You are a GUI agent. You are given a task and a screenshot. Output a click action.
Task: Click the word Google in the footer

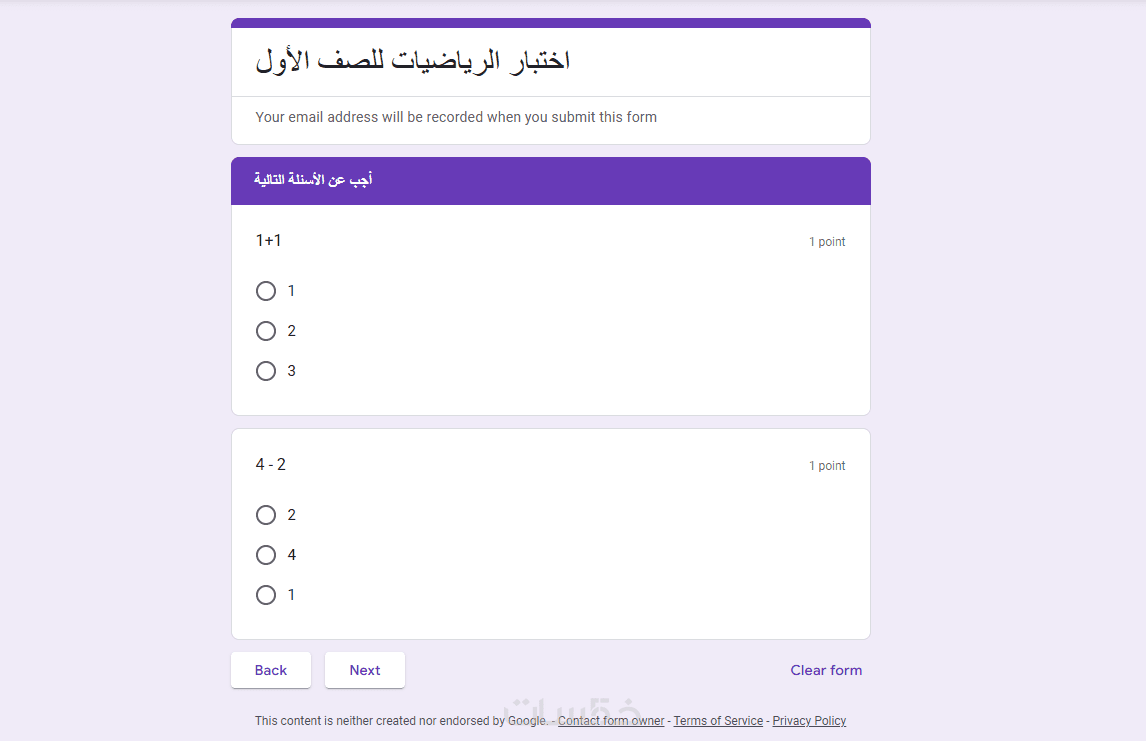pyautogui.click(x=527, y=721)
